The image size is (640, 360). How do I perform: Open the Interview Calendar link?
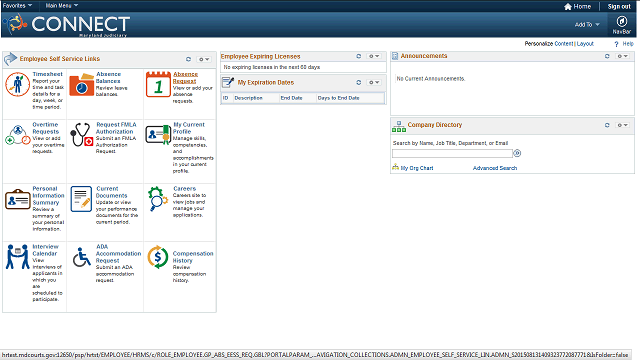45,250
